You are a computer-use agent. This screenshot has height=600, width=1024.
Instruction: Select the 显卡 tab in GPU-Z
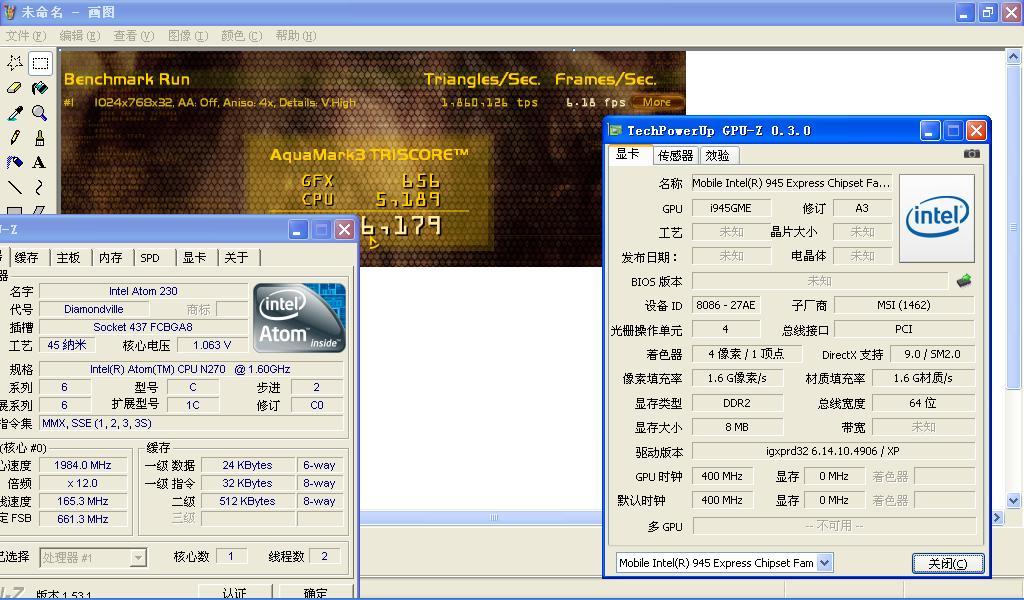point(628,154)
